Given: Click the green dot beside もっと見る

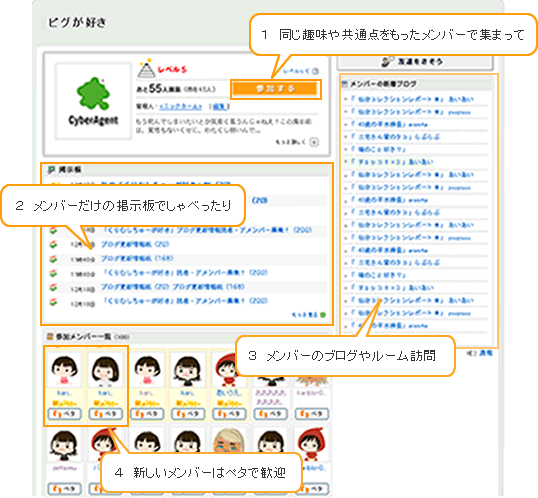Looking at the screenshot, I should click(323, 315).
